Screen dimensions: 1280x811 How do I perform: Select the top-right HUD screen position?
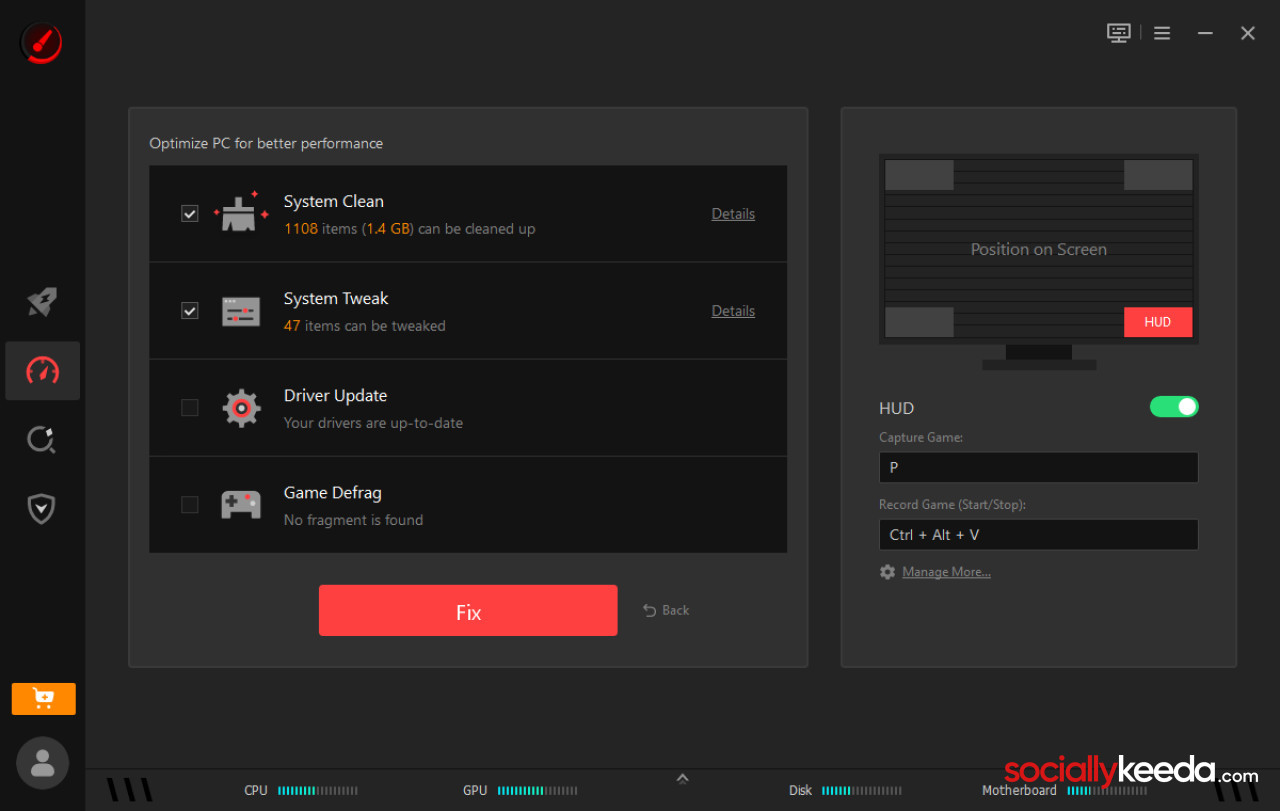coord(1158,175)
